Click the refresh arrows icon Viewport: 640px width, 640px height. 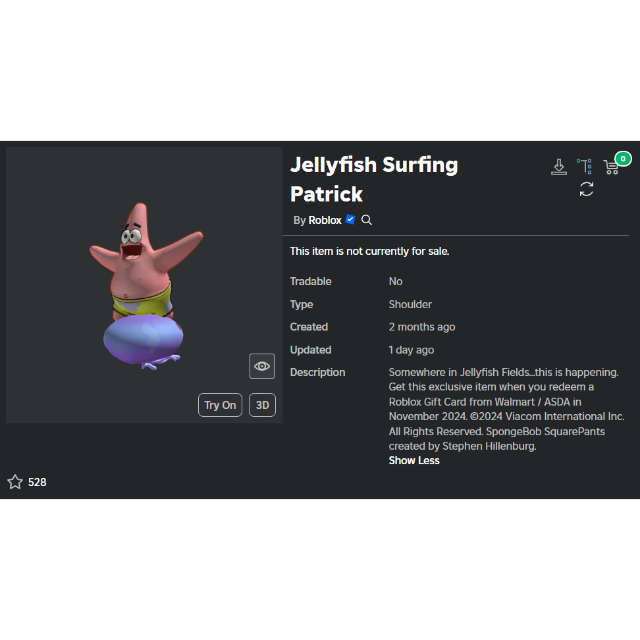click(x=586, y=189)
